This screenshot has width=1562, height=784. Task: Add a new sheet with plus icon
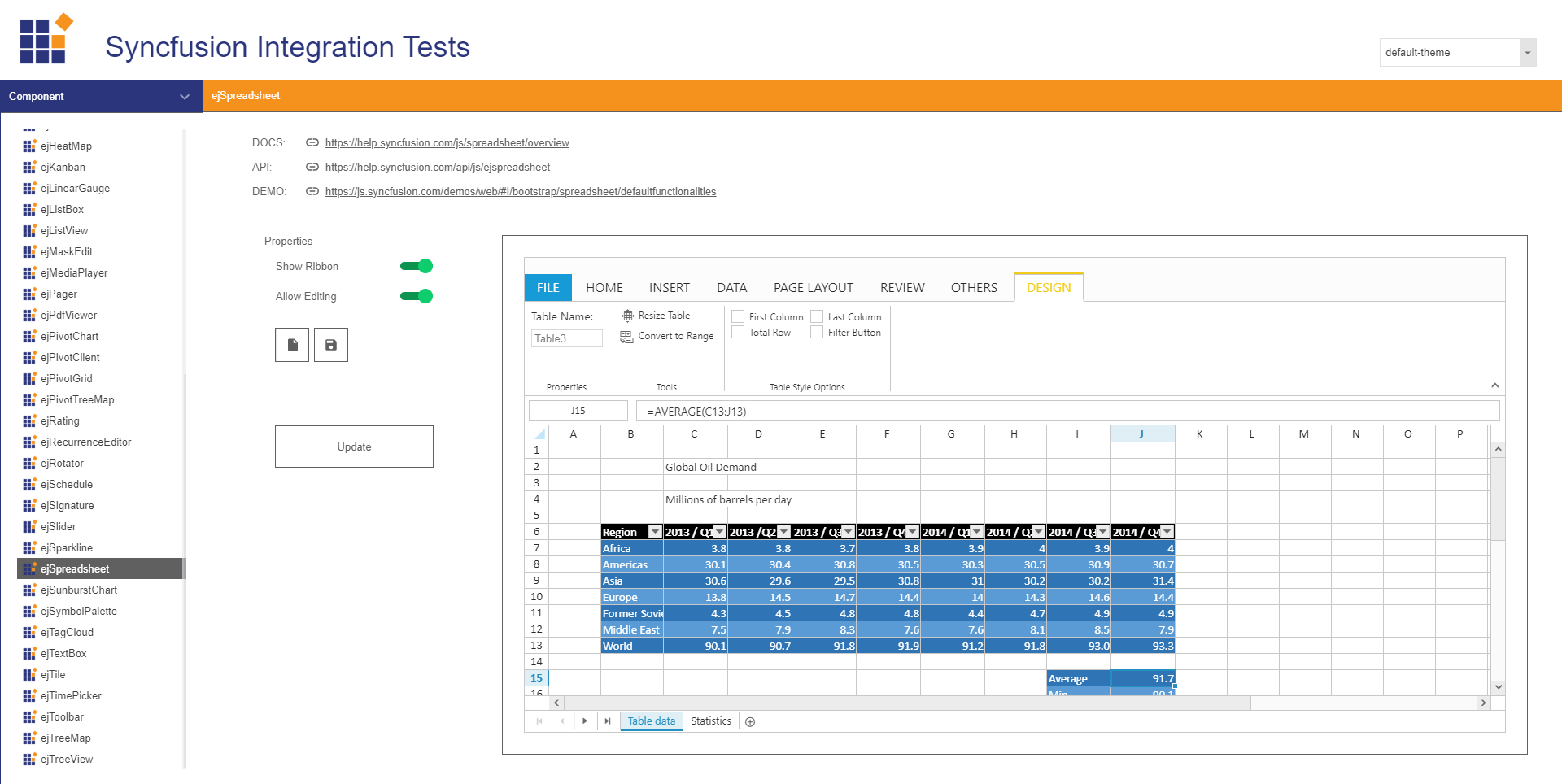pos(750,721)
